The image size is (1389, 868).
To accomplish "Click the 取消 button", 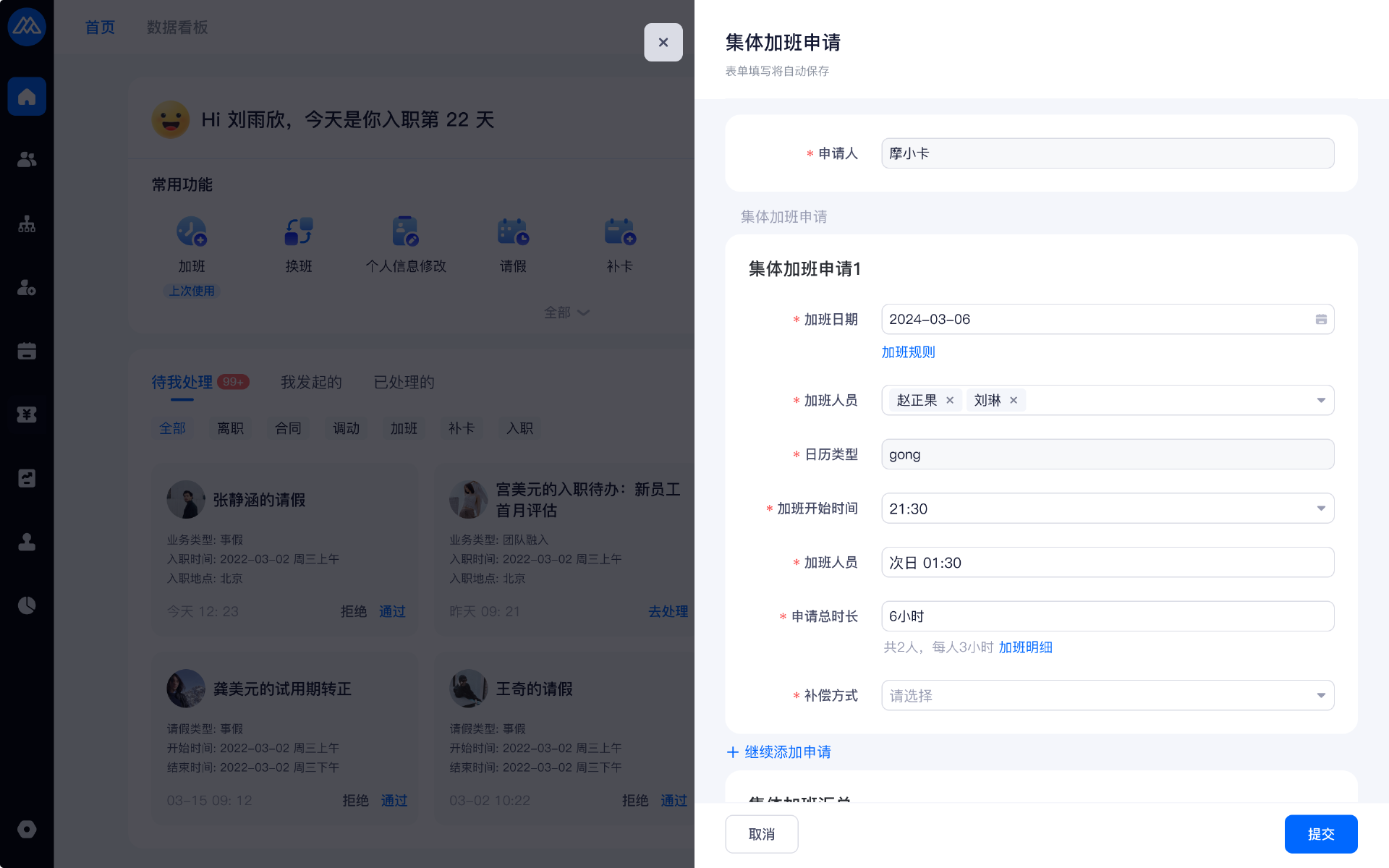I will (761, 834).
